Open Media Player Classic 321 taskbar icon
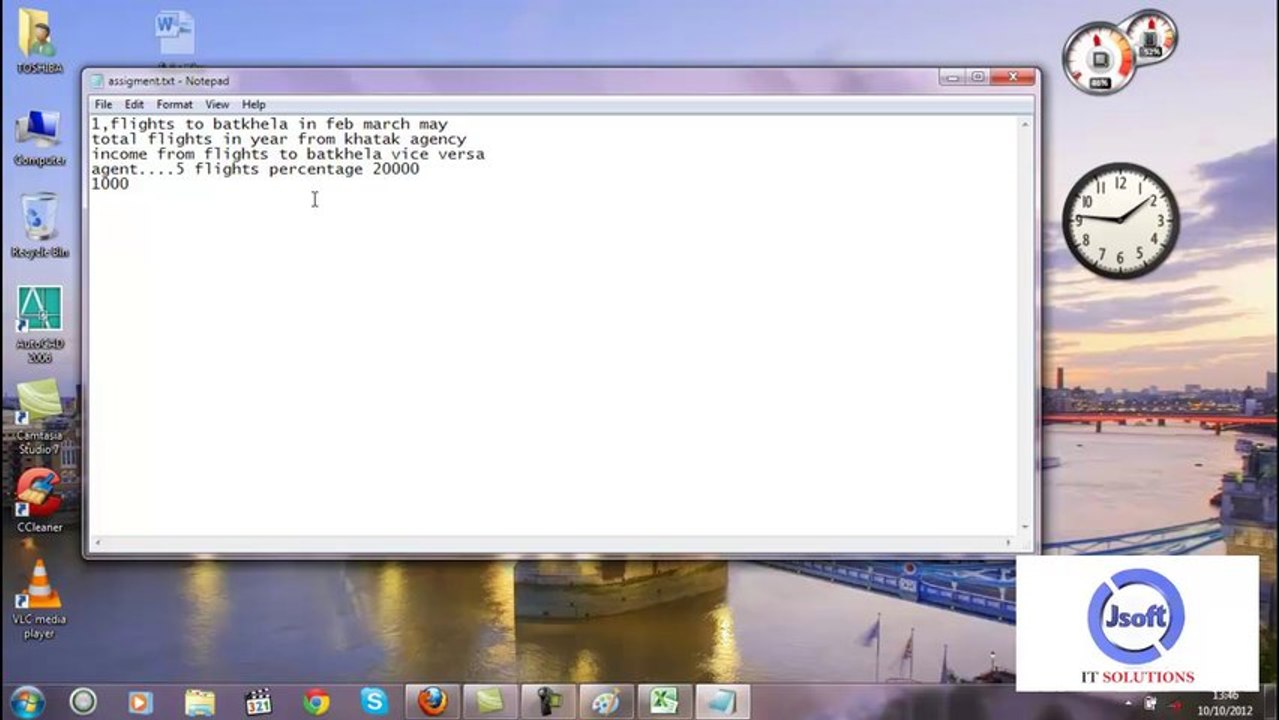 click(x=258, y=702)
